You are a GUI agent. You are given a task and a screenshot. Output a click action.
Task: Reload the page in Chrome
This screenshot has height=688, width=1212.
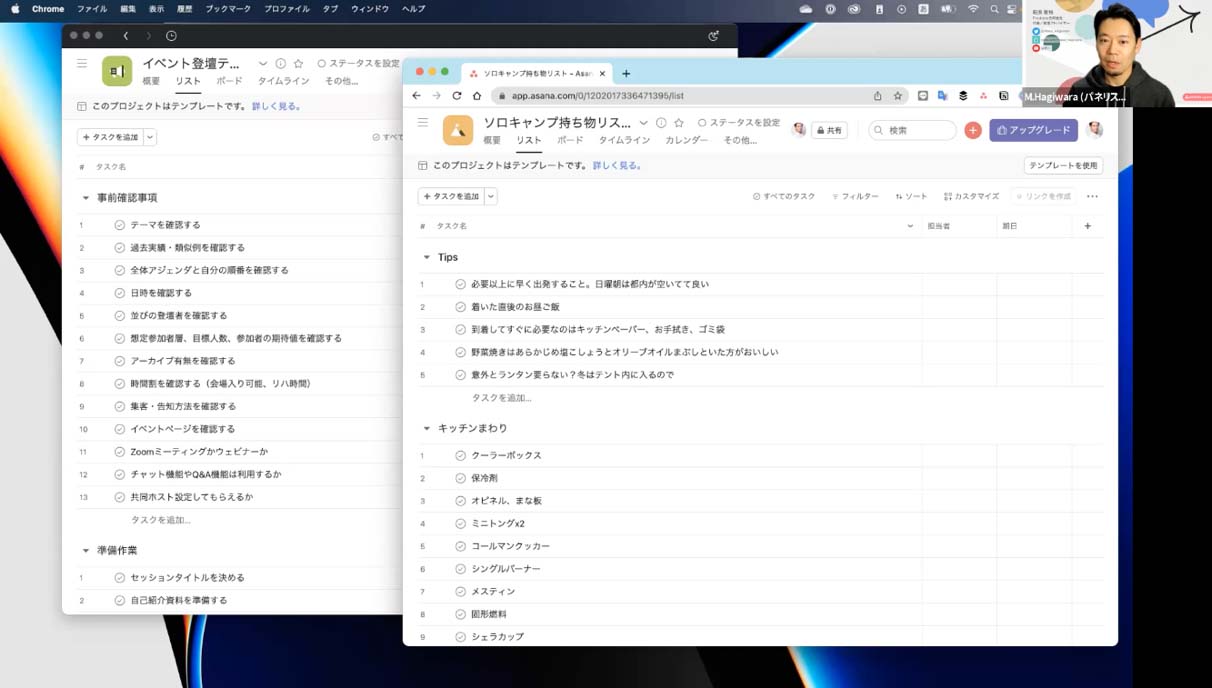457,96
